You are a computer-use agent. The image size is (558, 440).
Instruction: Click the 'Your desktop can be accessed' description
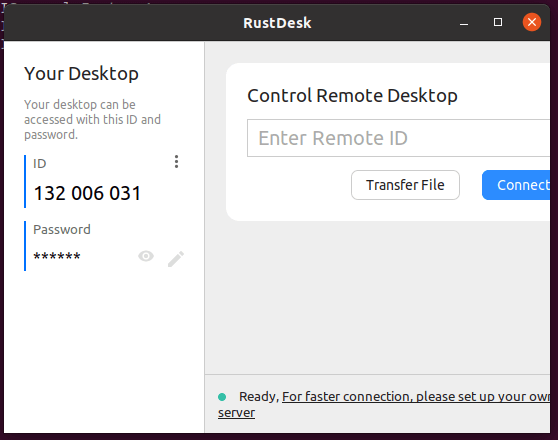point(93,120)
